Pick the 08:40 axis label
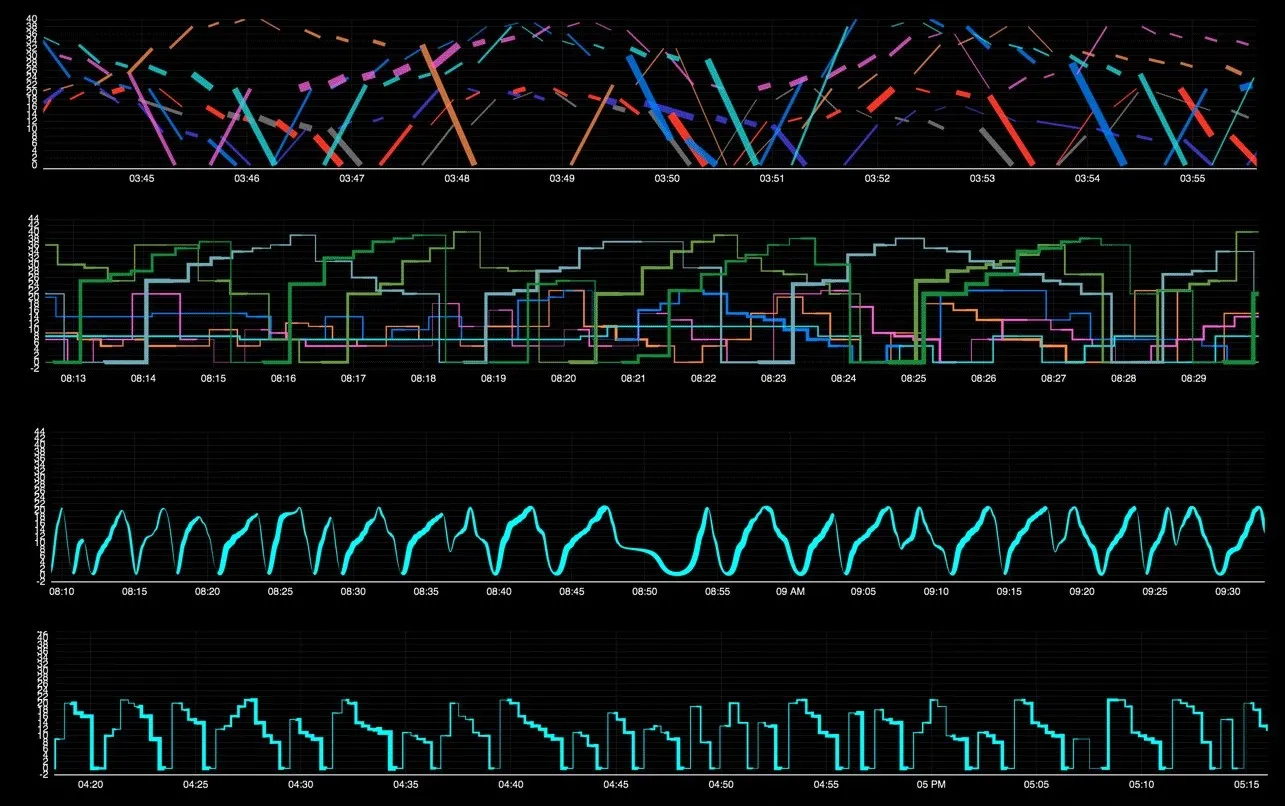The height and width of the screenshot is (806, 1285). [x=499, y=592]
